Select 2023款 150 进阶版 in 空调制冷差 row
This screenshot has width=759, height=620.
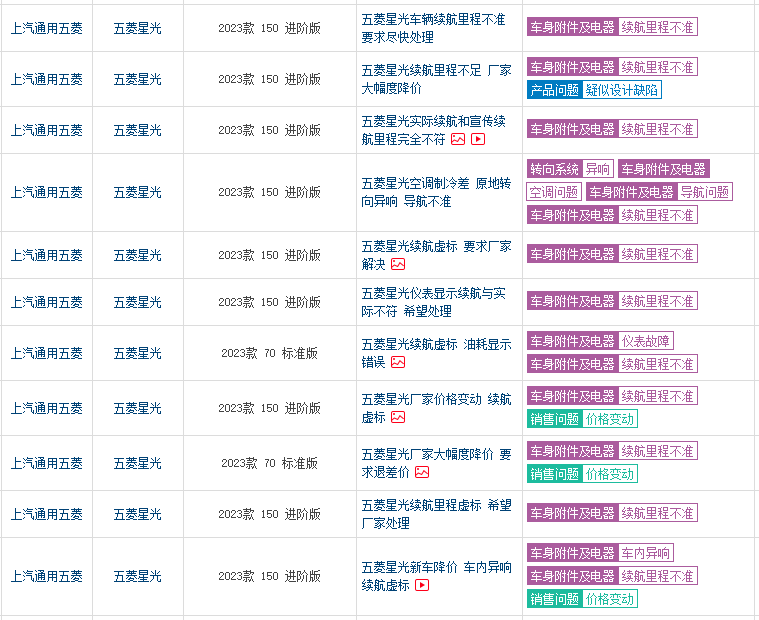(270, 192)
